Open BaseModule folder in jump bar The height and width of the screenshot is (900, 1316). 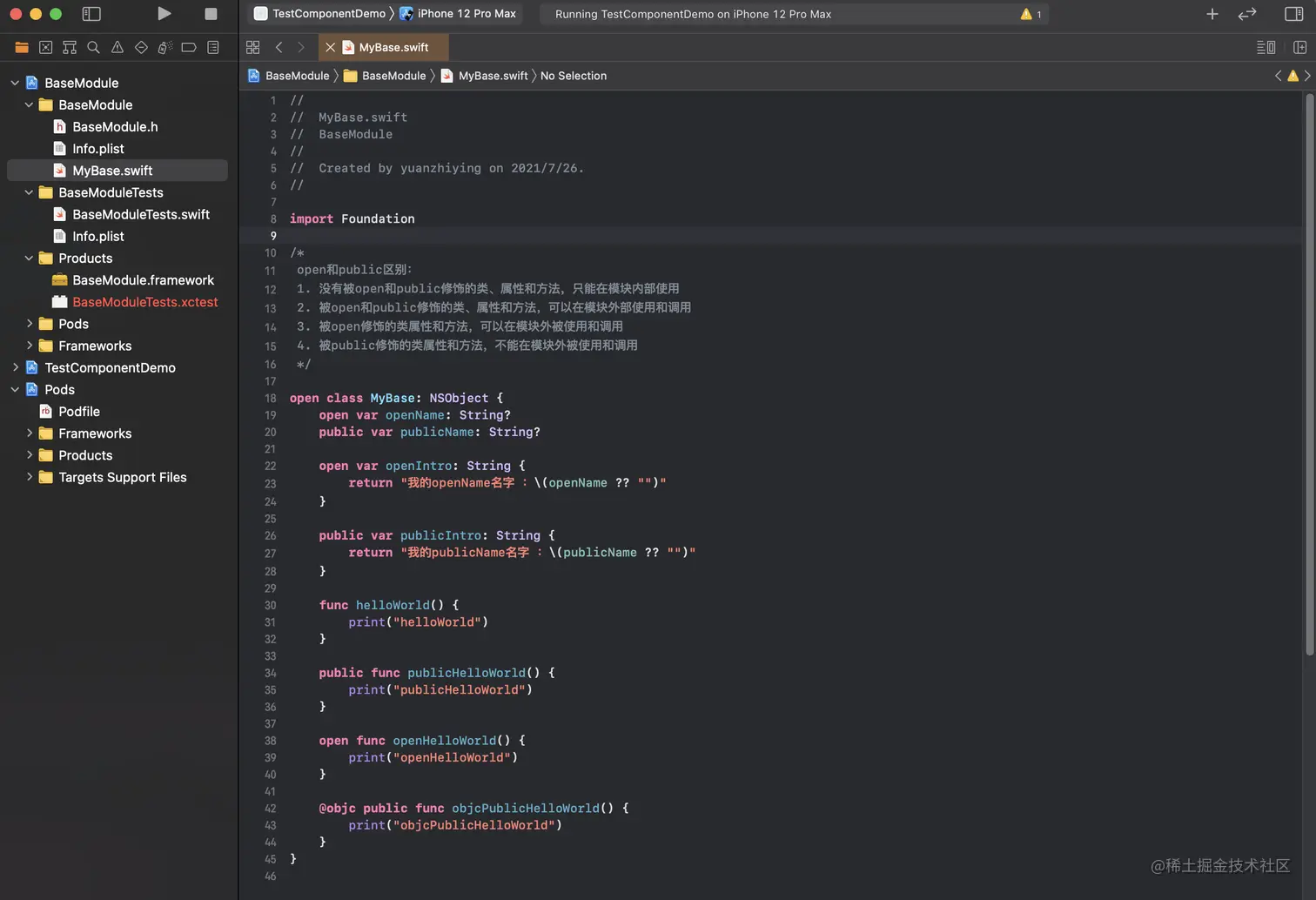click(x=385, y=76)
